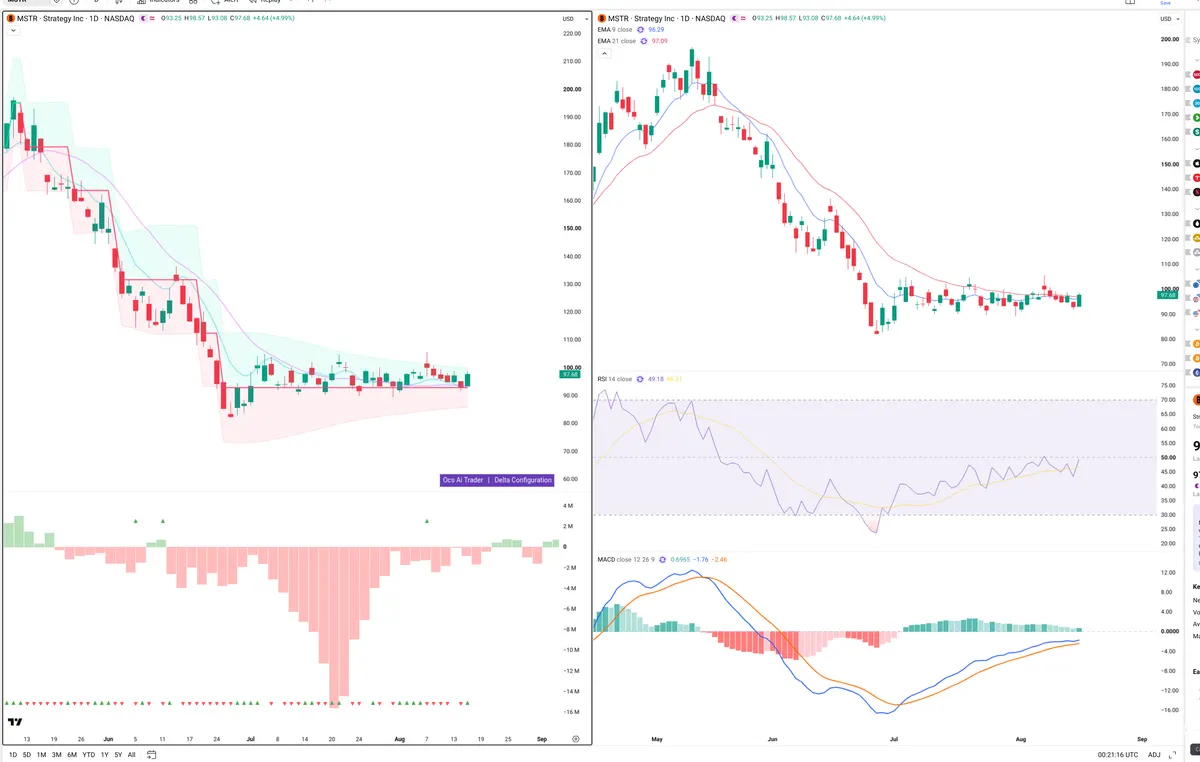
Task: Click the 97.68 price label on right axis
Action: point(1167,295)
